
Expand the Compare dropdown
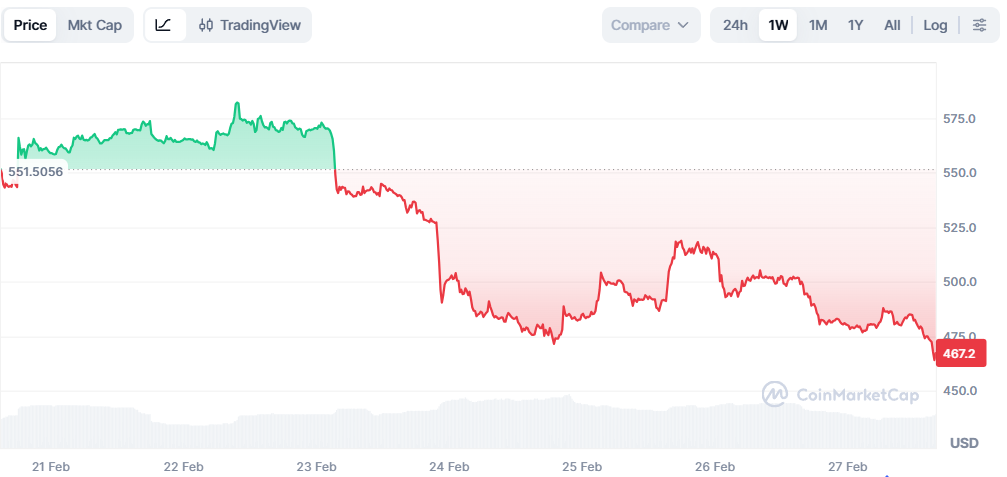[651, 25]
